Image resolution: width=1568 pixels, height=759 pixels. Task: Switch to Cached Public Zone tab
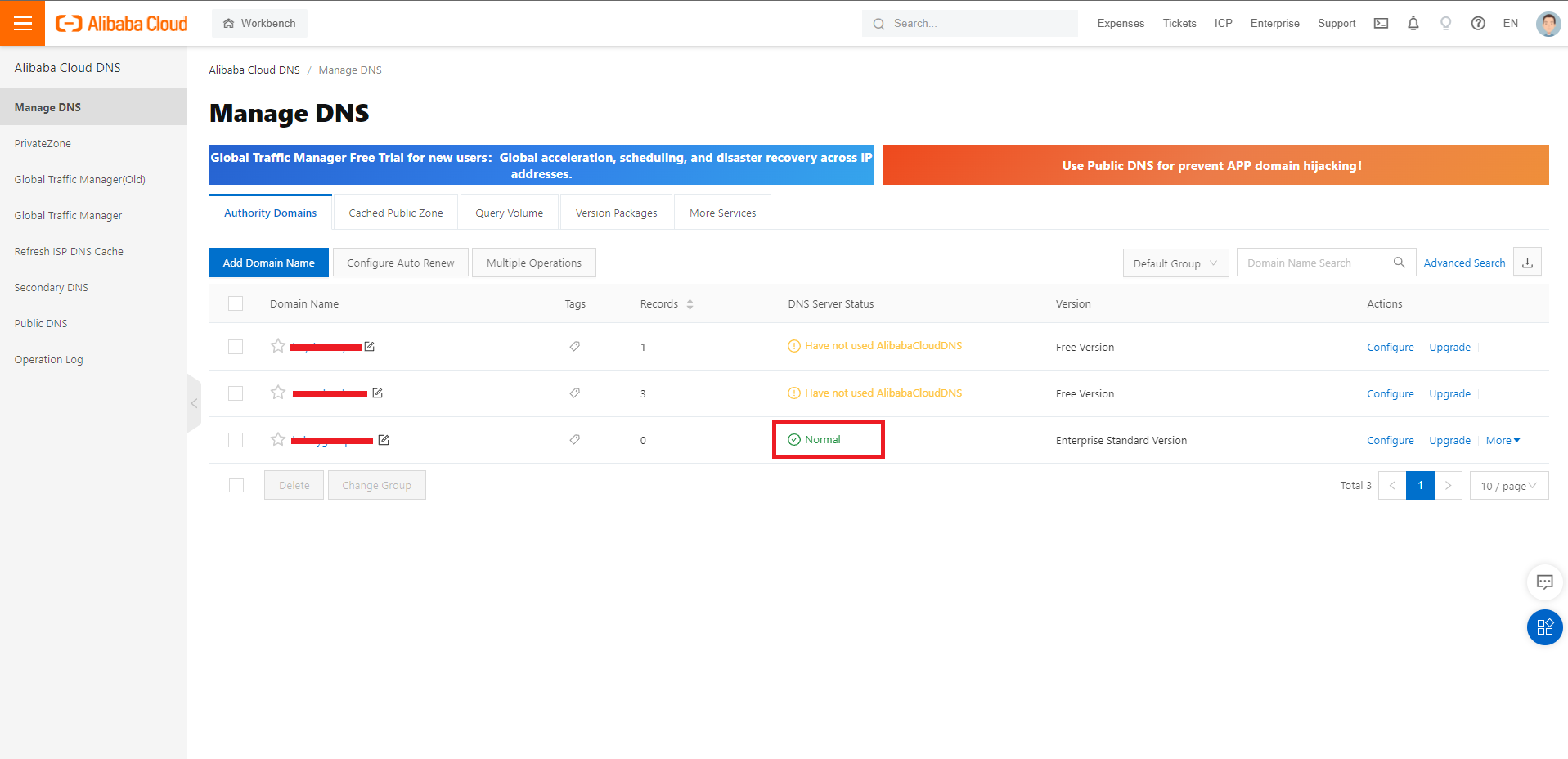[396, 213]
